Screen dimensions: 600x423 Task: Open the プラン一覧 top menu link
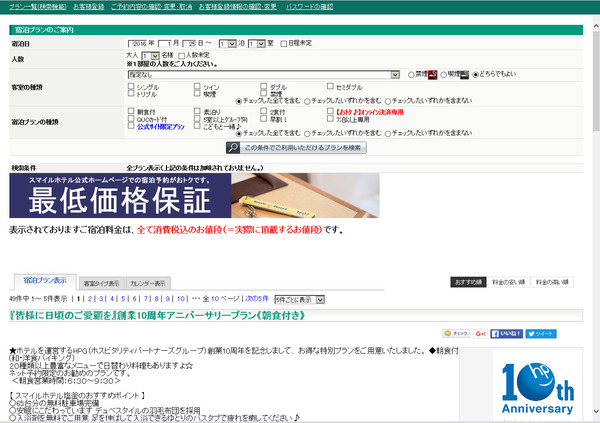click(38, 7)
